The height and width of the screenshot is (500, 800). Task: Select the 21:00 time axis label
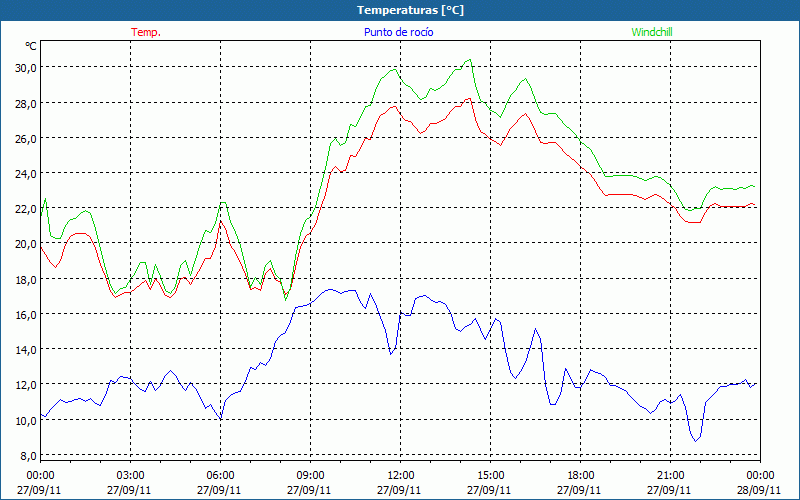(671, 475)
